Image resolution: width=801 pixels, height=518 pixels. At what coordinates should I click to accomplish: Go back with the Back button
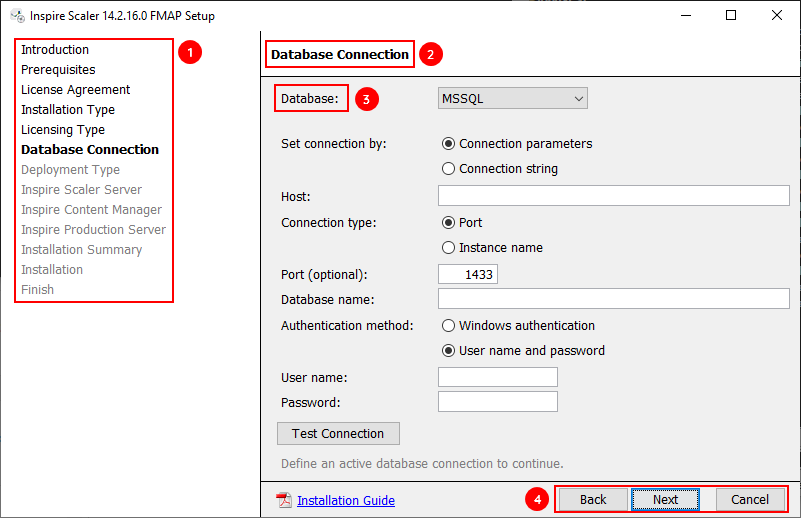pos(593,500)
